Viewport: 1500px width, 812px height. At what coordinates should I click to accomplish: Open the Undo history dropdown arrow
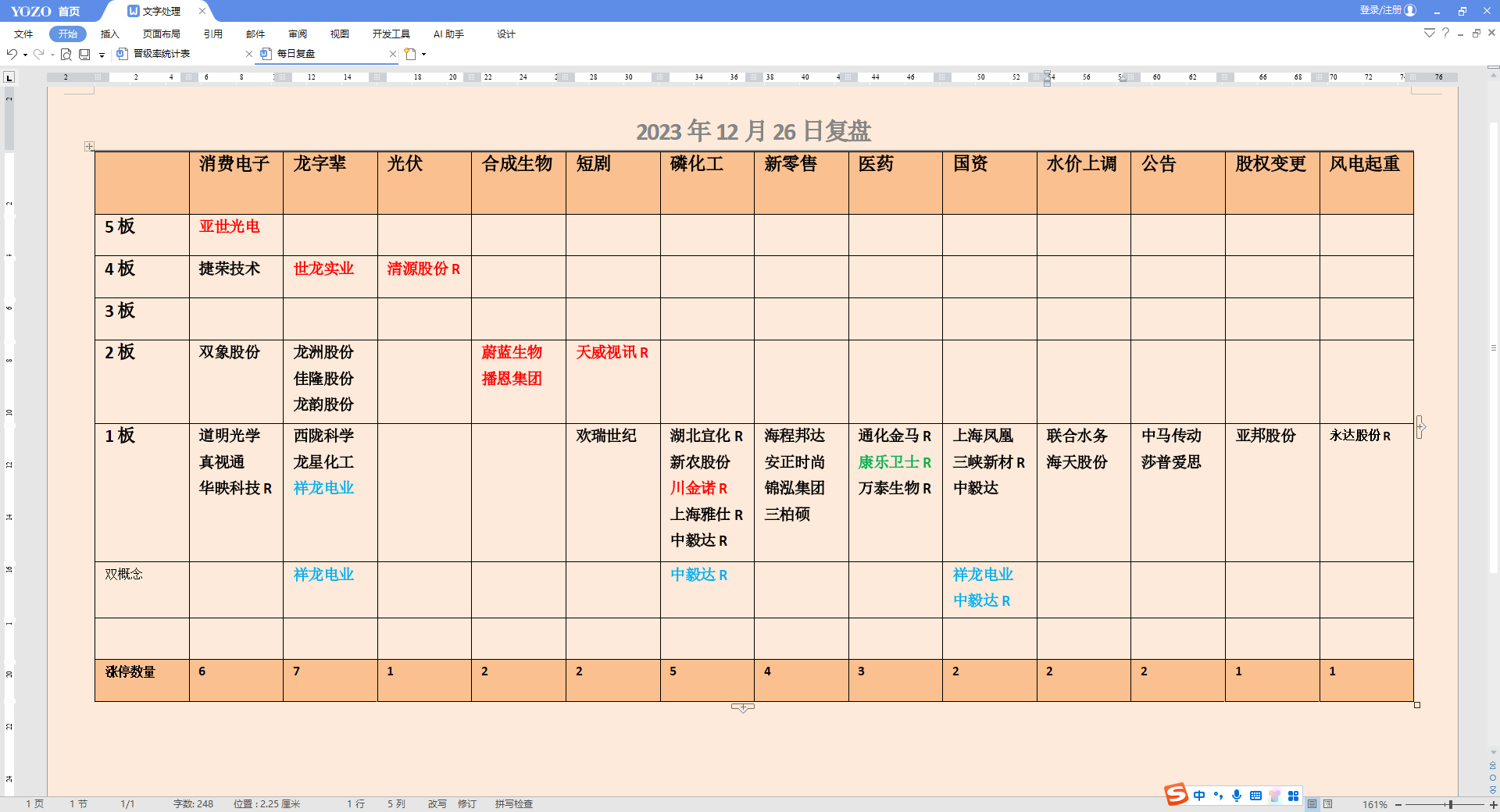click(x=25, y=55)
